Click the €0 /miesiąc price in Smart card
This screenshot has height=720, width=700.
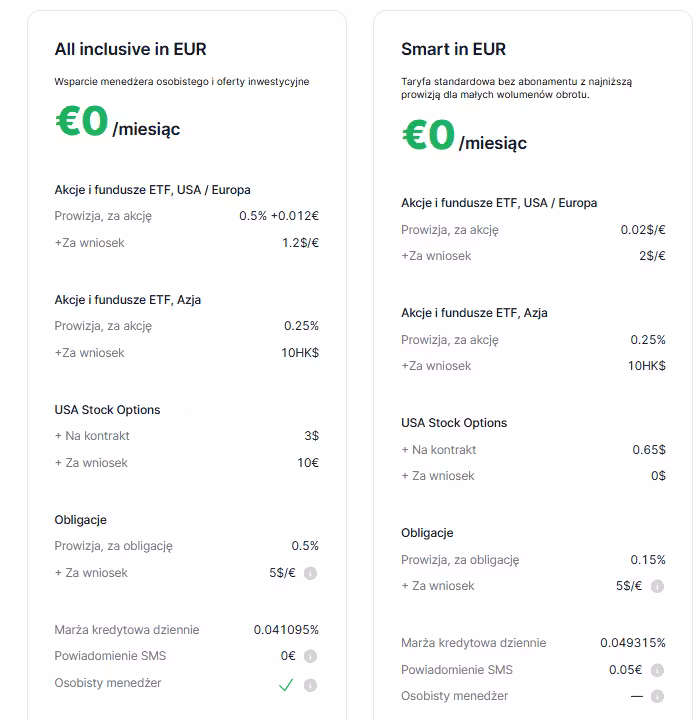pyautogui.click(x=464, y=137)
